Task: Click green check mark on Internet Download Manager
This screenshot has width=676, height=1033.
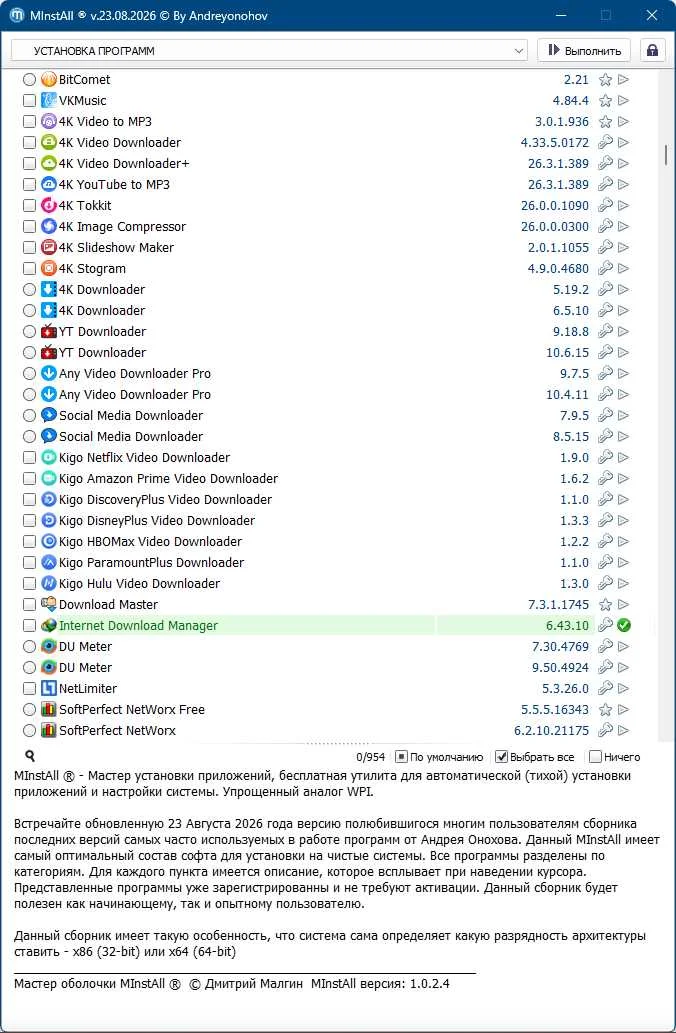Action: point(624,625)
